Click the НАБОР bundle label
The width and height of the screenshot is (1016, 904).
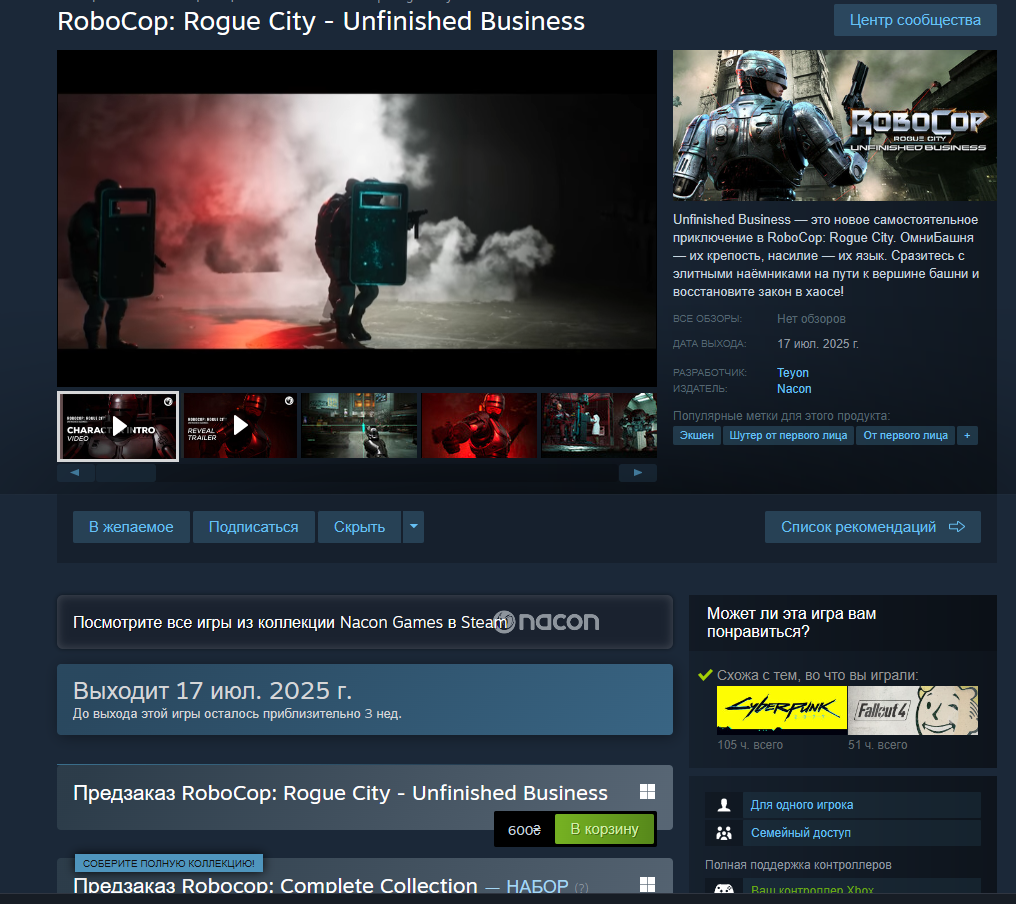pos(537,886)
